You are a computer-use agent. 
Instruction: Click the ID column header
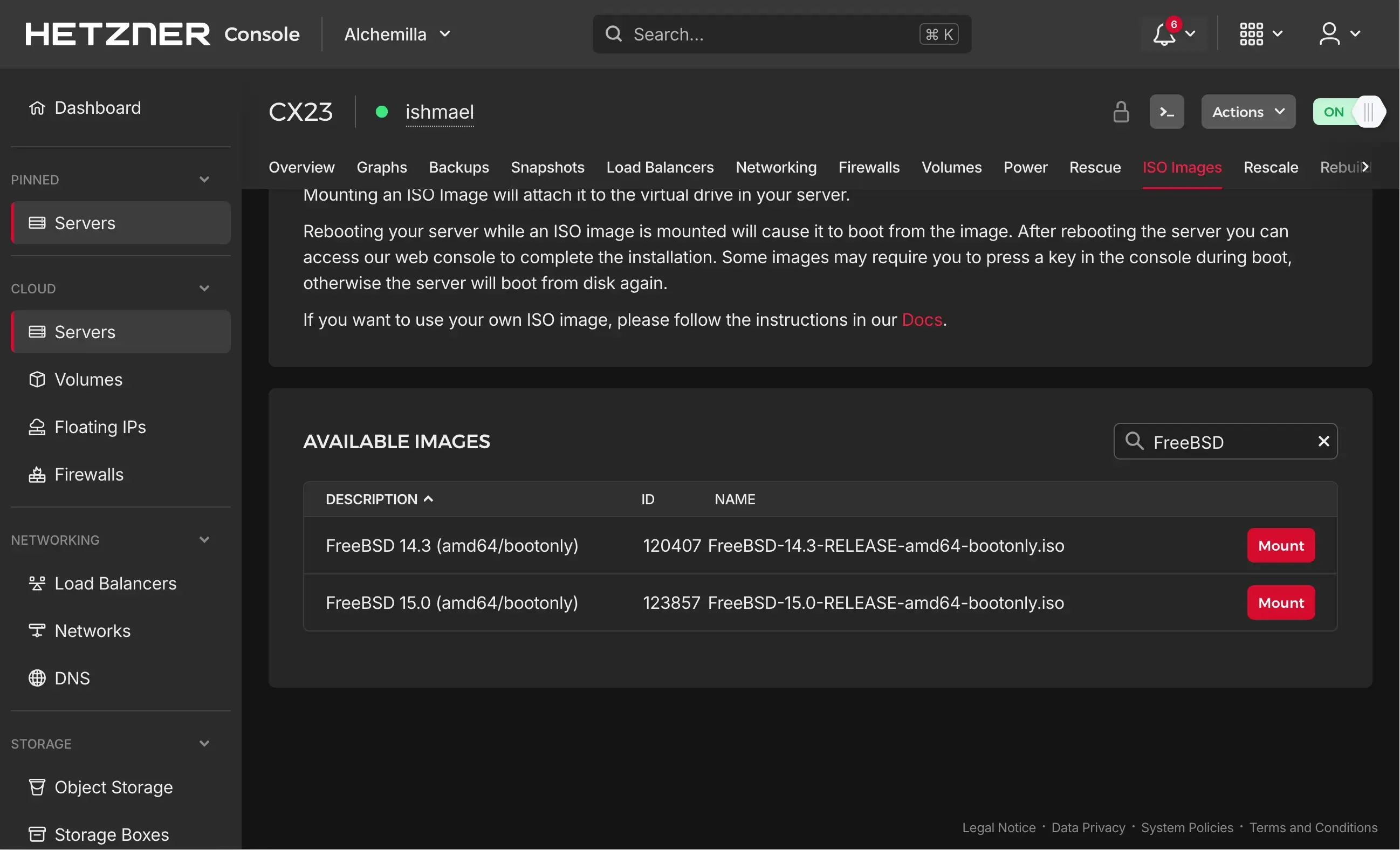tap(648, 499)
